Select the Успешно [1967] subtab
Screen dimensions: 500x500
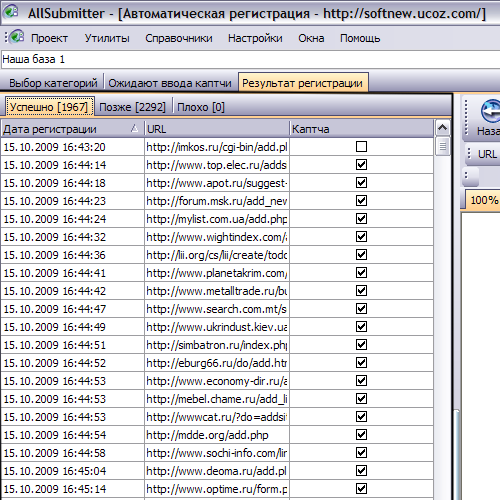pyautogui.click(x=49, y=107)
